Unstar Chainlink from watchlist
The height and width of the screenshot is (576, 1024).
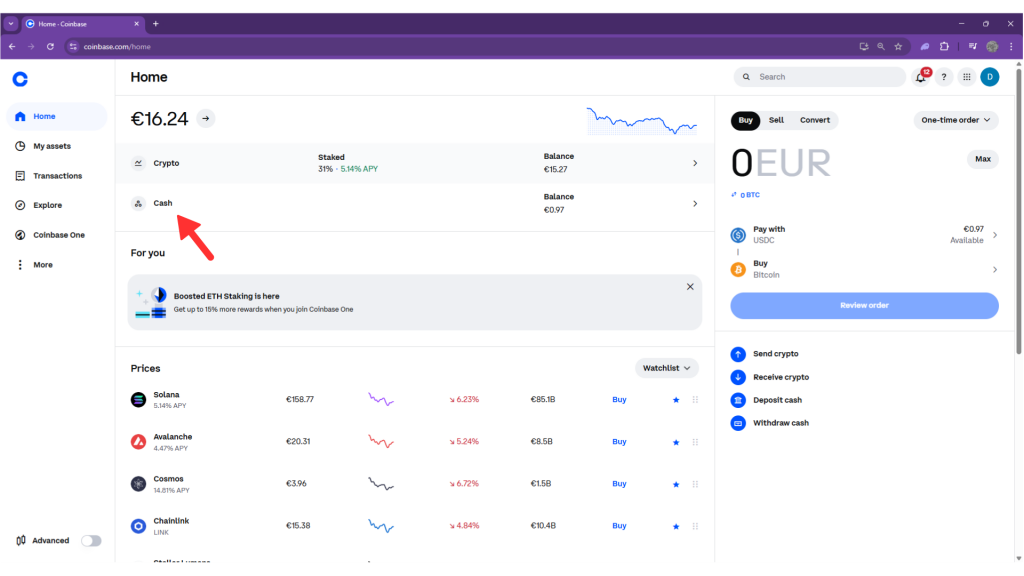coord(676,526)
